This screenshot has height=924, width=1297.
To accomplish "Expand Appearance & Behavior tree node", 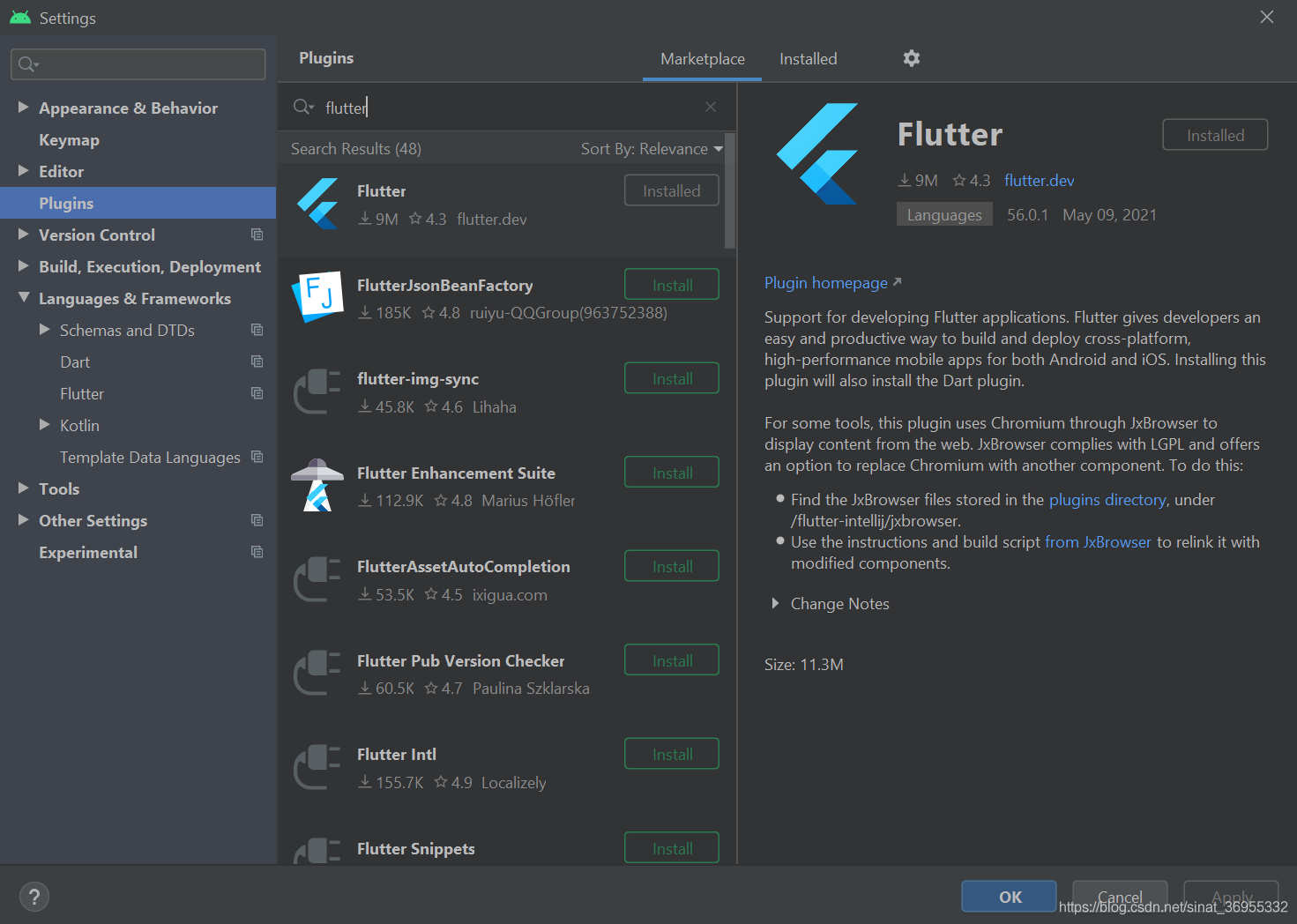I will [x=24, y=107].
